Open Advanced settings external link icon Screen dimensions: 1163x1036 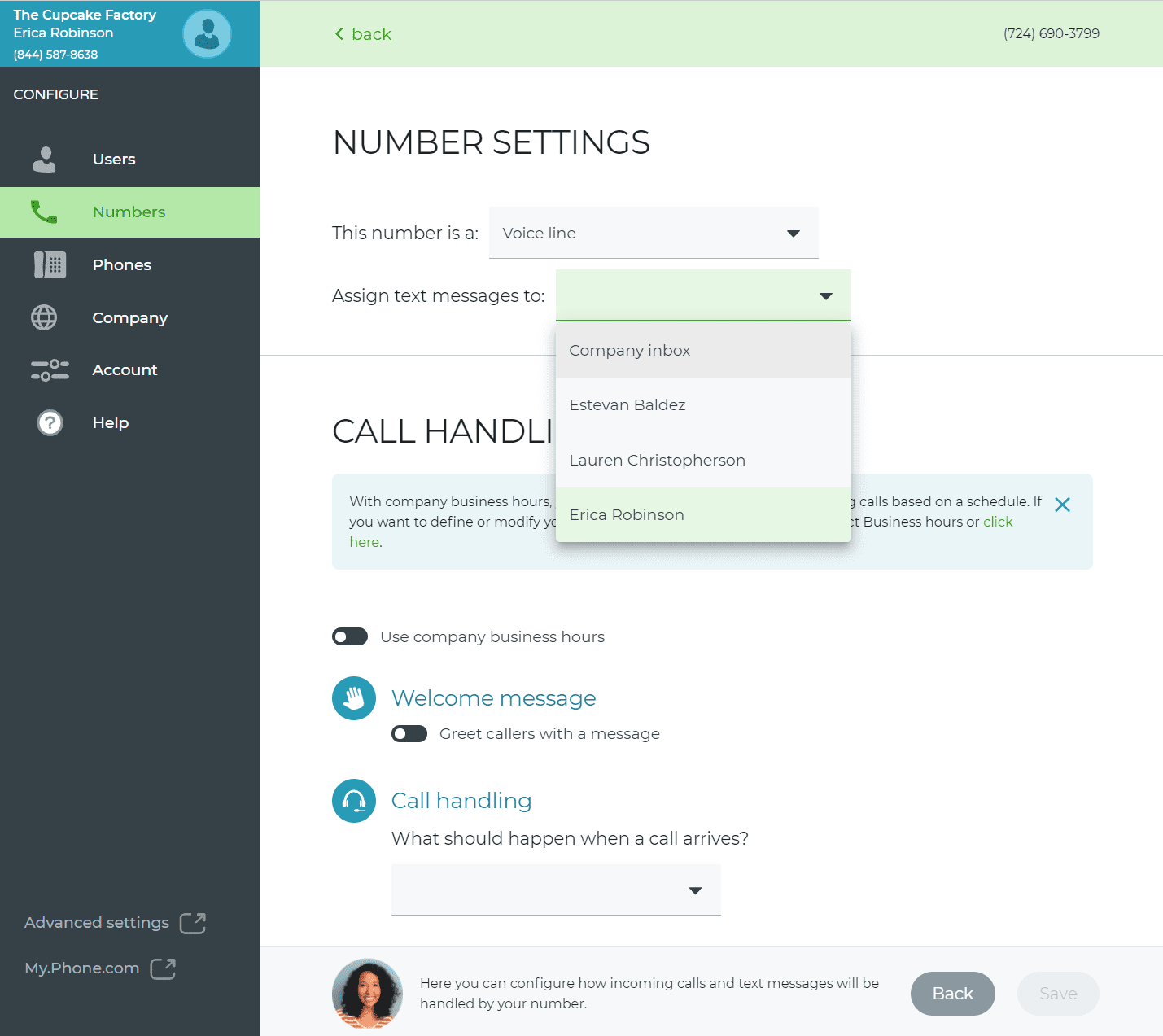click(x=193, y=923)
